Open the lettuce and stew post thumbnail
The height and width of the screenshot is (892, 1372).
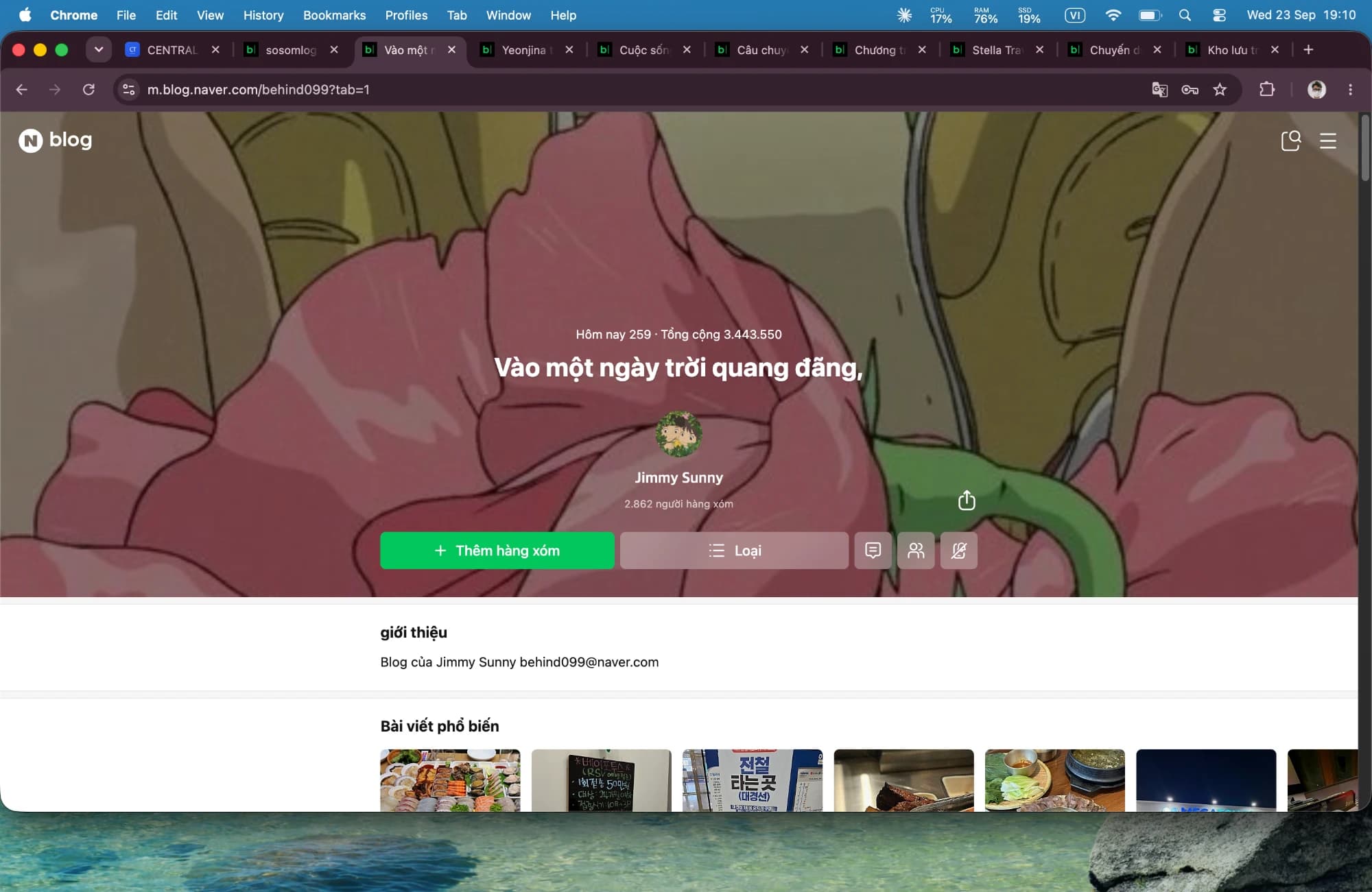(x=1054, y=780)
